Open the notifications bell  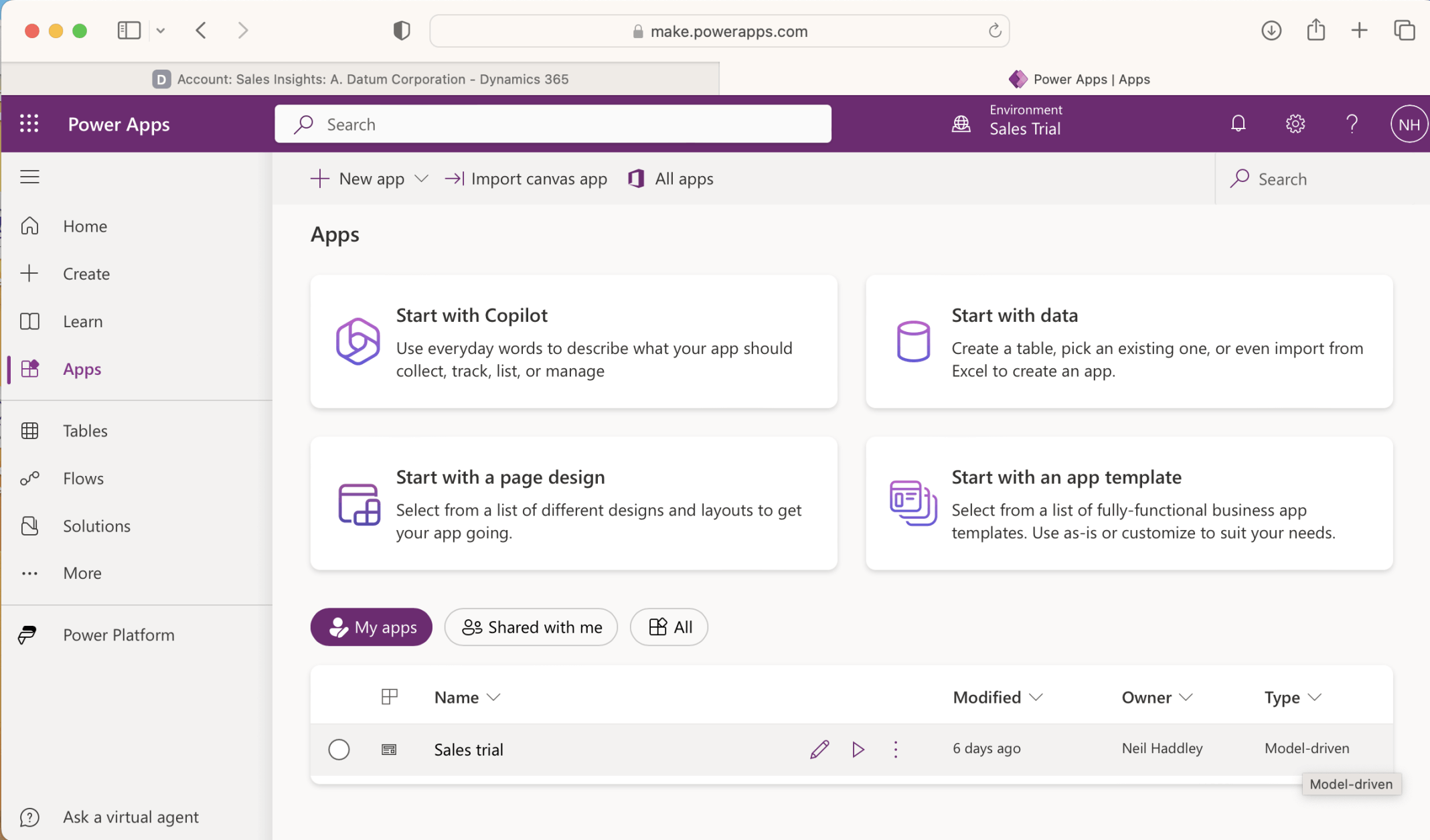pyautogui.click(x=1238, y=124)
